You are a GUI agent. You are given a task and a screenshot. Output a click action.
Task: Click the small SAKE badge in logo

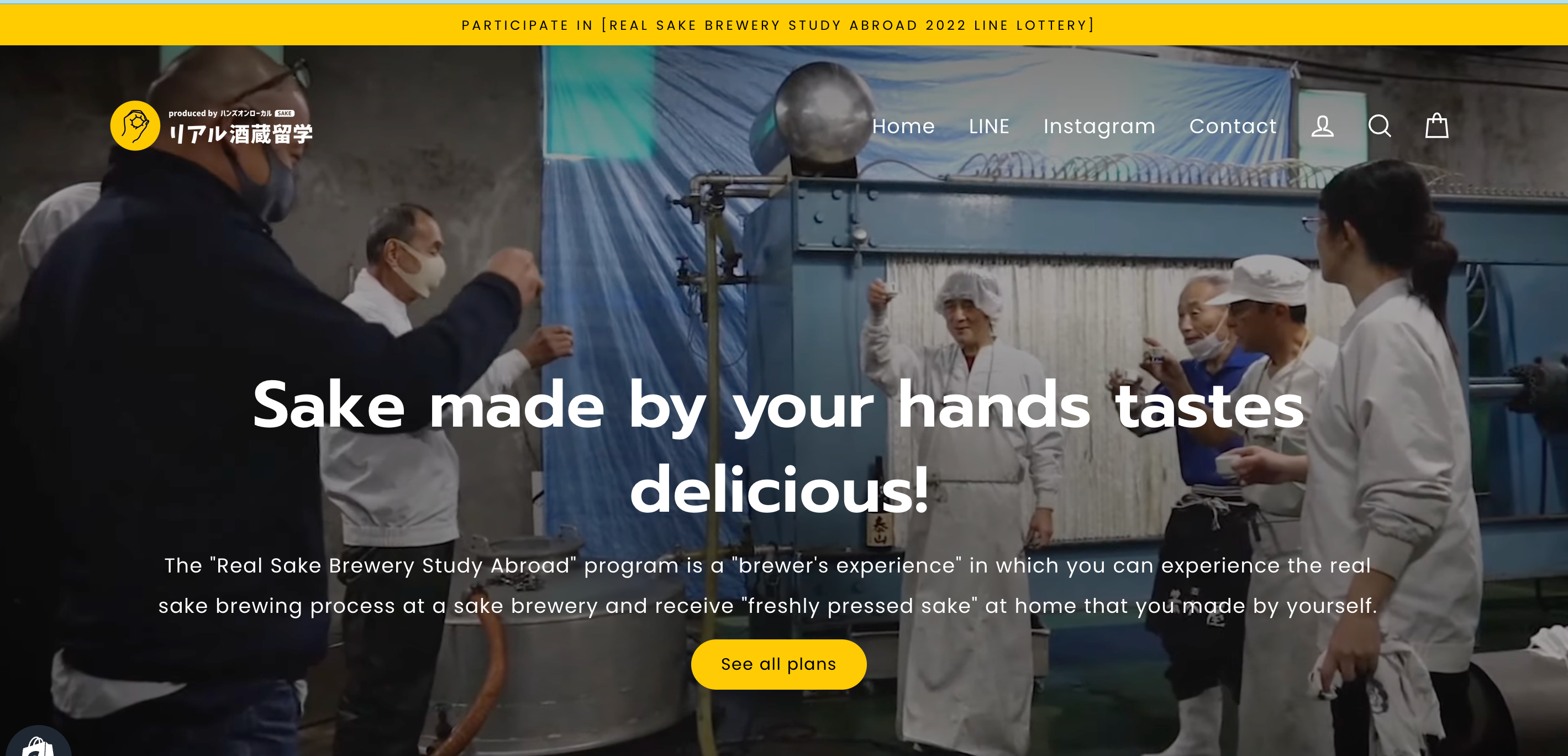pos(284,113)
